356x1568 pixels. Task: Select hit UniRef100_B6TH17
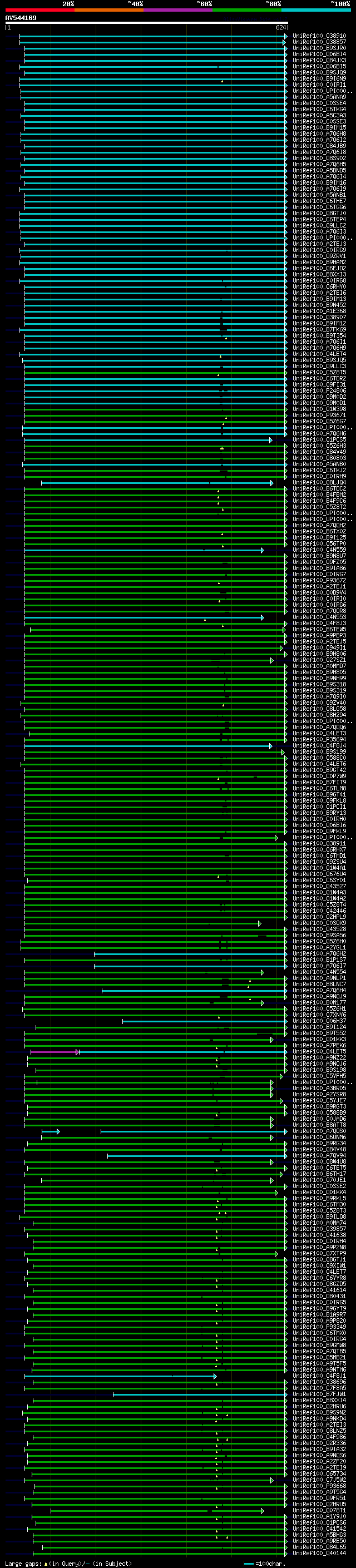[x=319, y=1174]
